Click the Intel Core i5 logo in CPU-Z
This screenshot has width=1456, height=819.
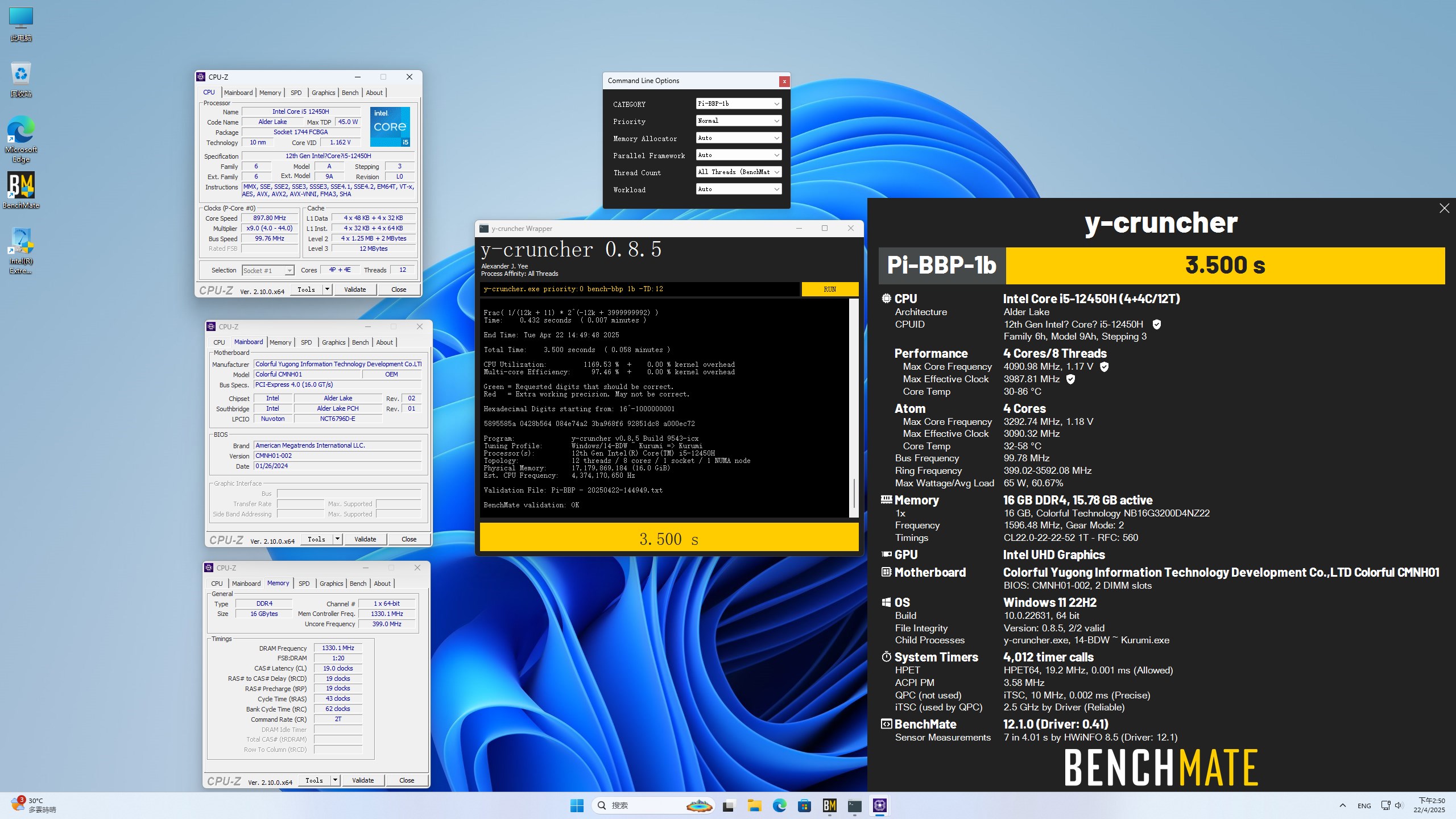[x=390, y=127]
